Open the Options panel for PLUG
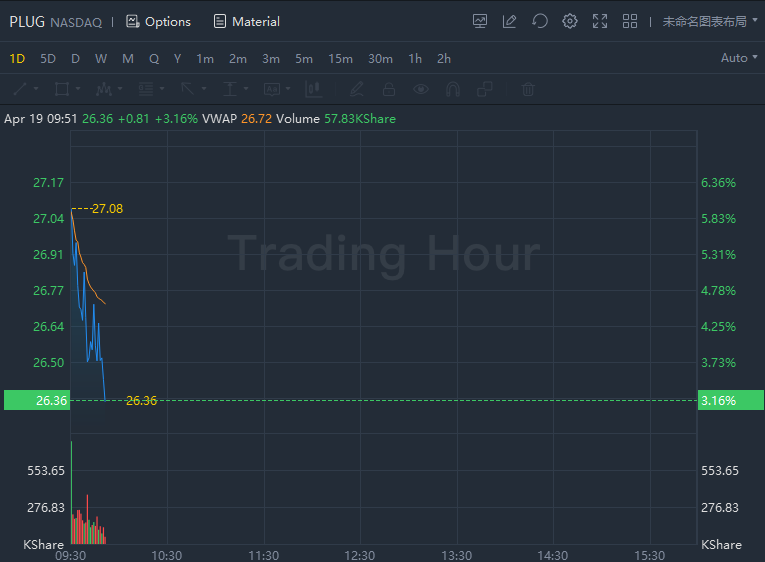This screenshot has height=562, width=765. point(159,21)
